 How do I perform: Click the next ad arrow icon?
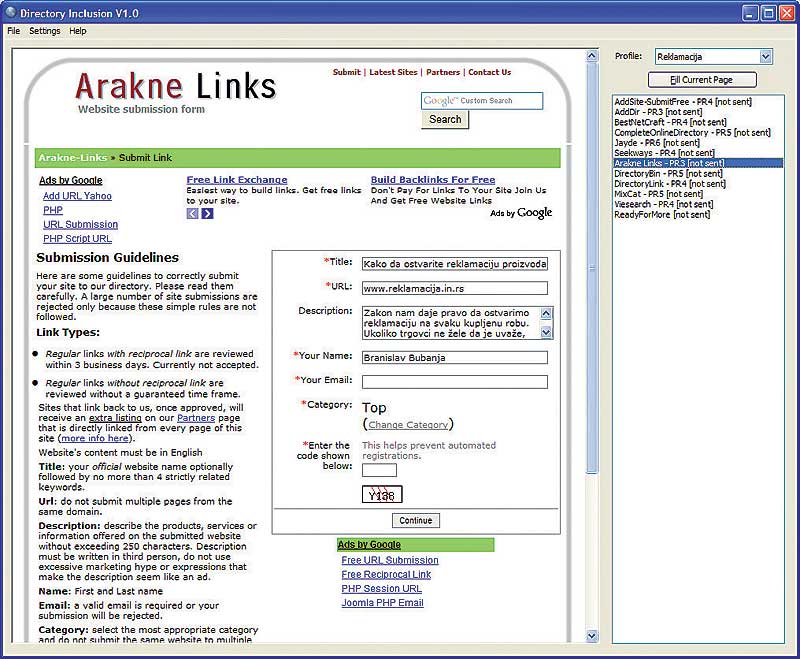(207, 213)
